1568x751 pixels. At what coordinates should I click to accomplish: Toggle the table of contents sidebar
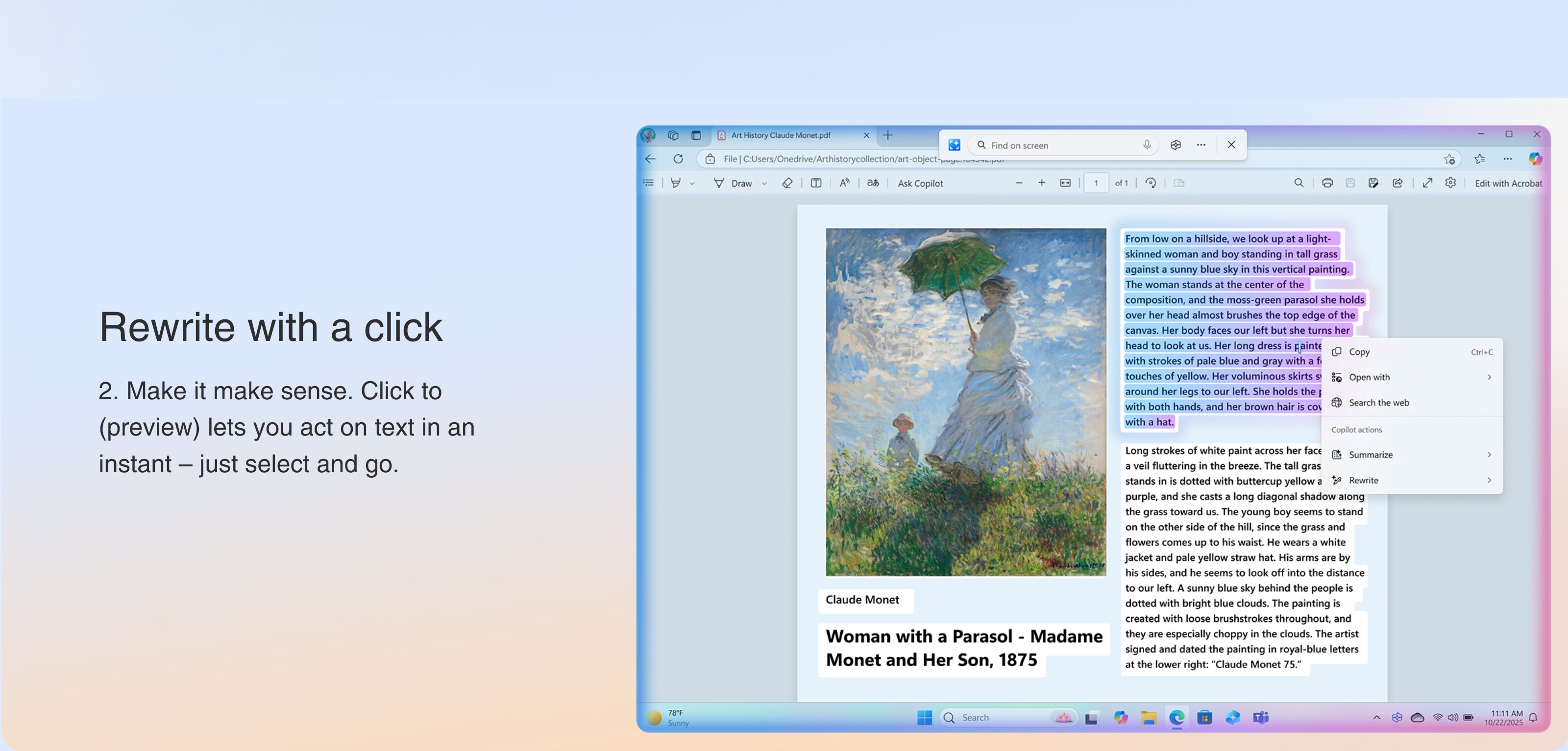[648, 183]
